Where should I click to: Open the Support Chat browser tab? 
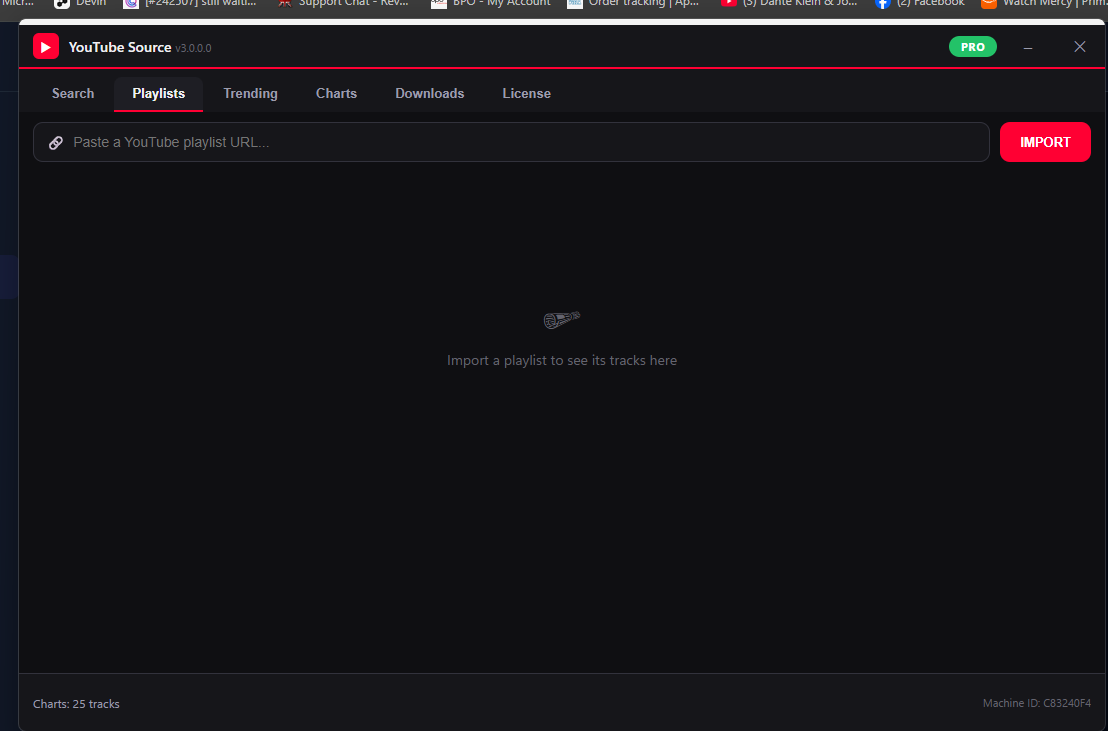click(x=344, y=4)
